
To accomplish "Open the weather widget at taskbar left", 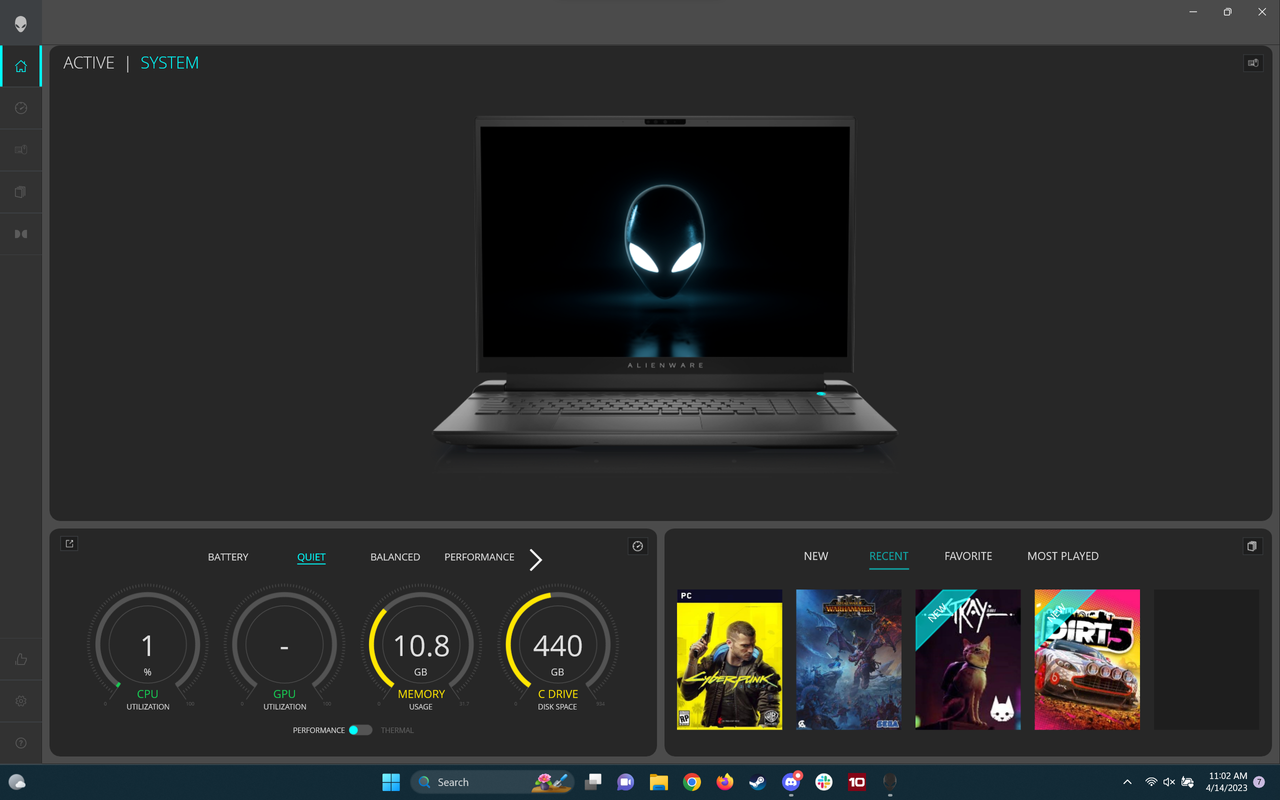I will 17,782.
